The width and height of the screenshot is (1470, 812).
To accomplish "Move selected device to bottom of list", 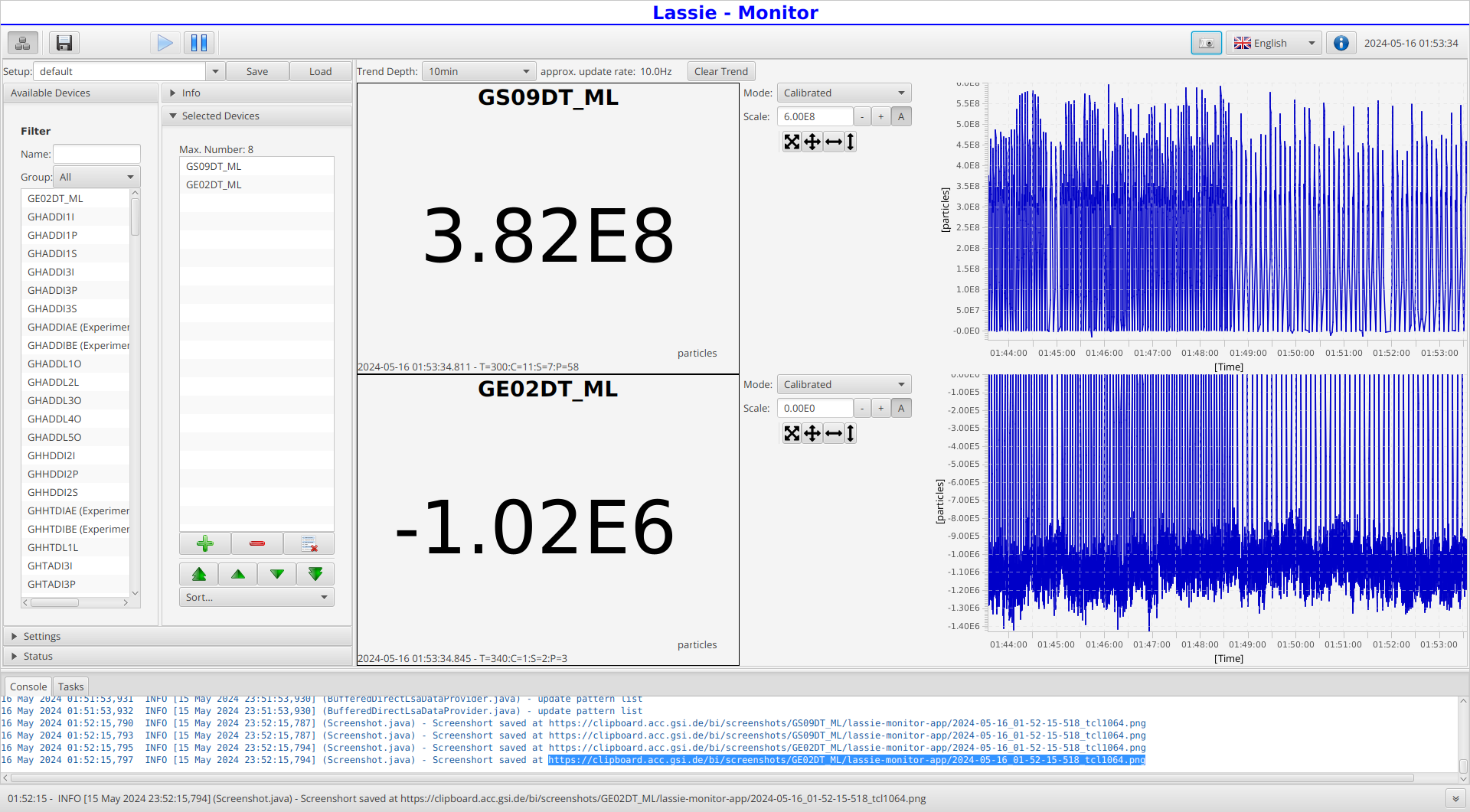I will 315,574.
